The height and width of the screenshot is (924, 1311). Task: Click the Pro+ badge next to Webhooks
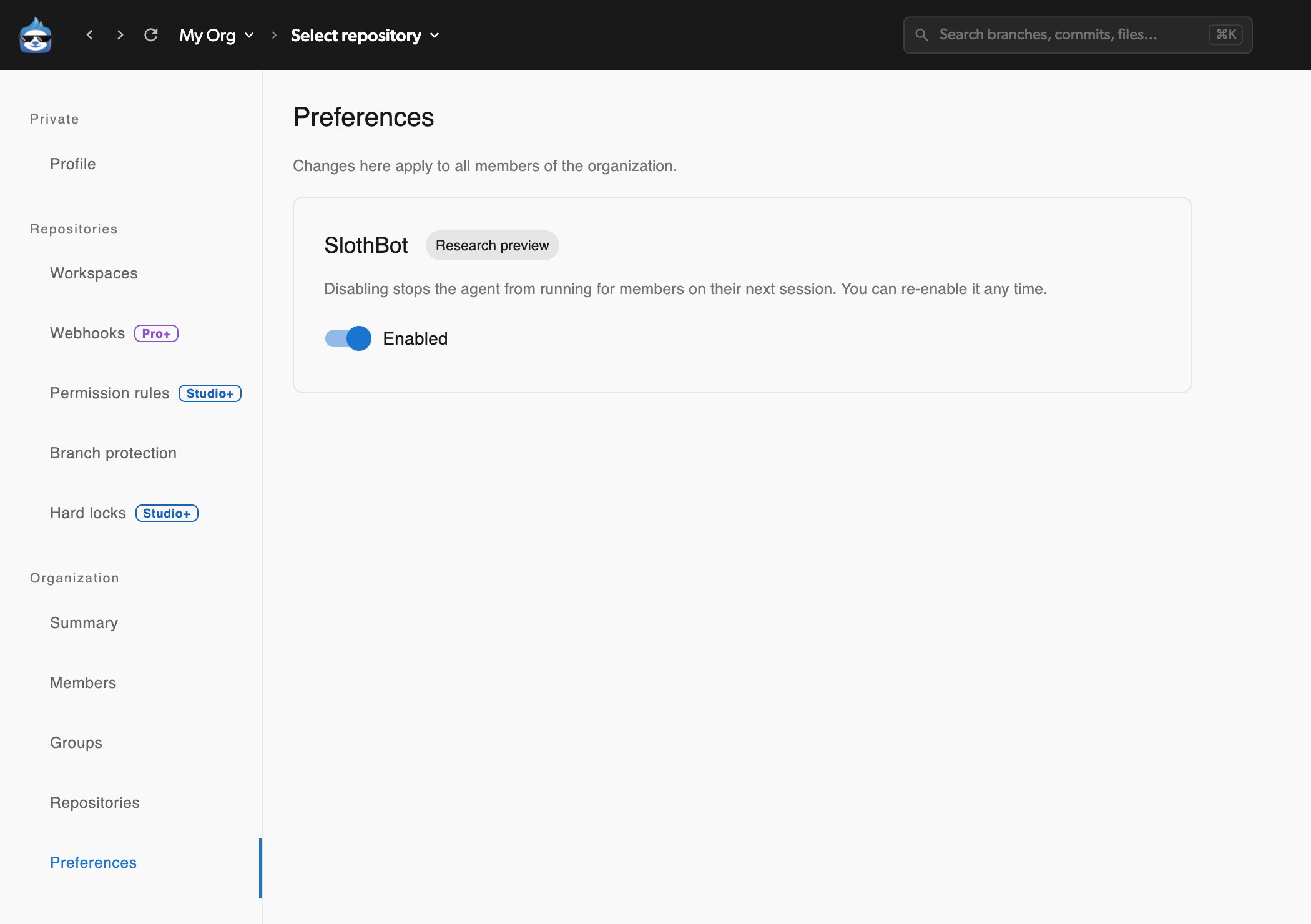tap(156, 333)
